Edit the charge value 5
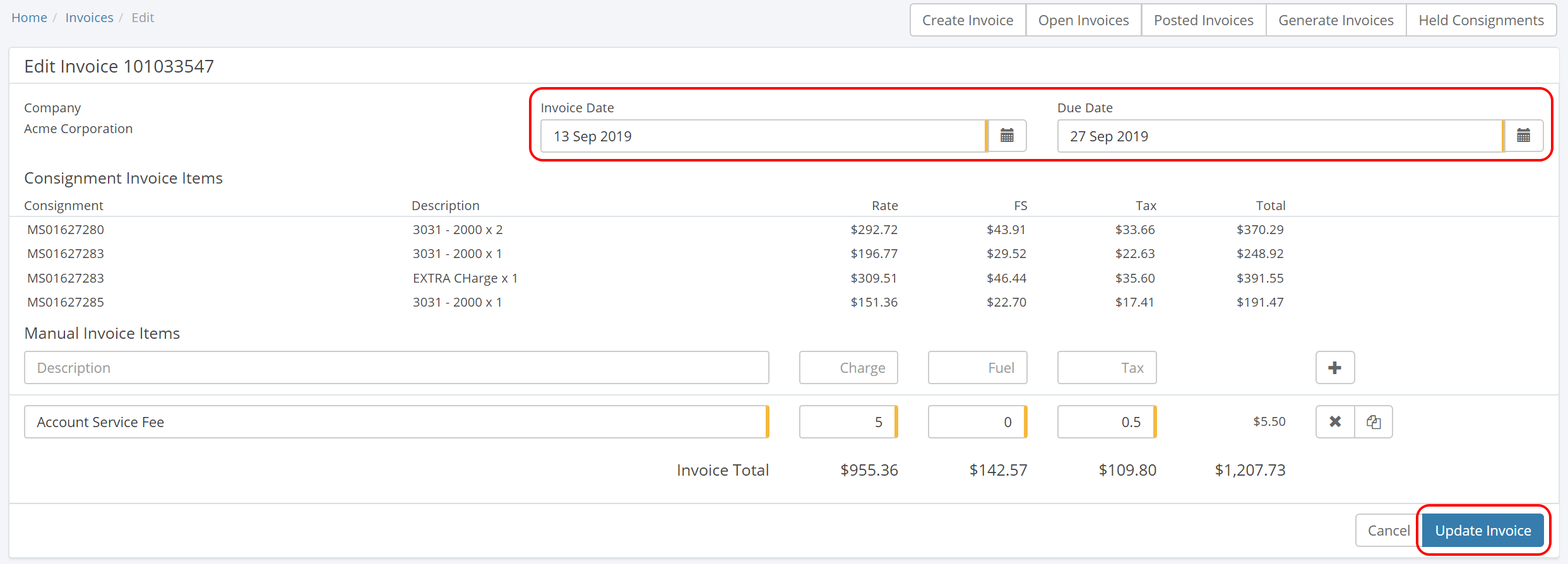 click(x=848, y=421)
